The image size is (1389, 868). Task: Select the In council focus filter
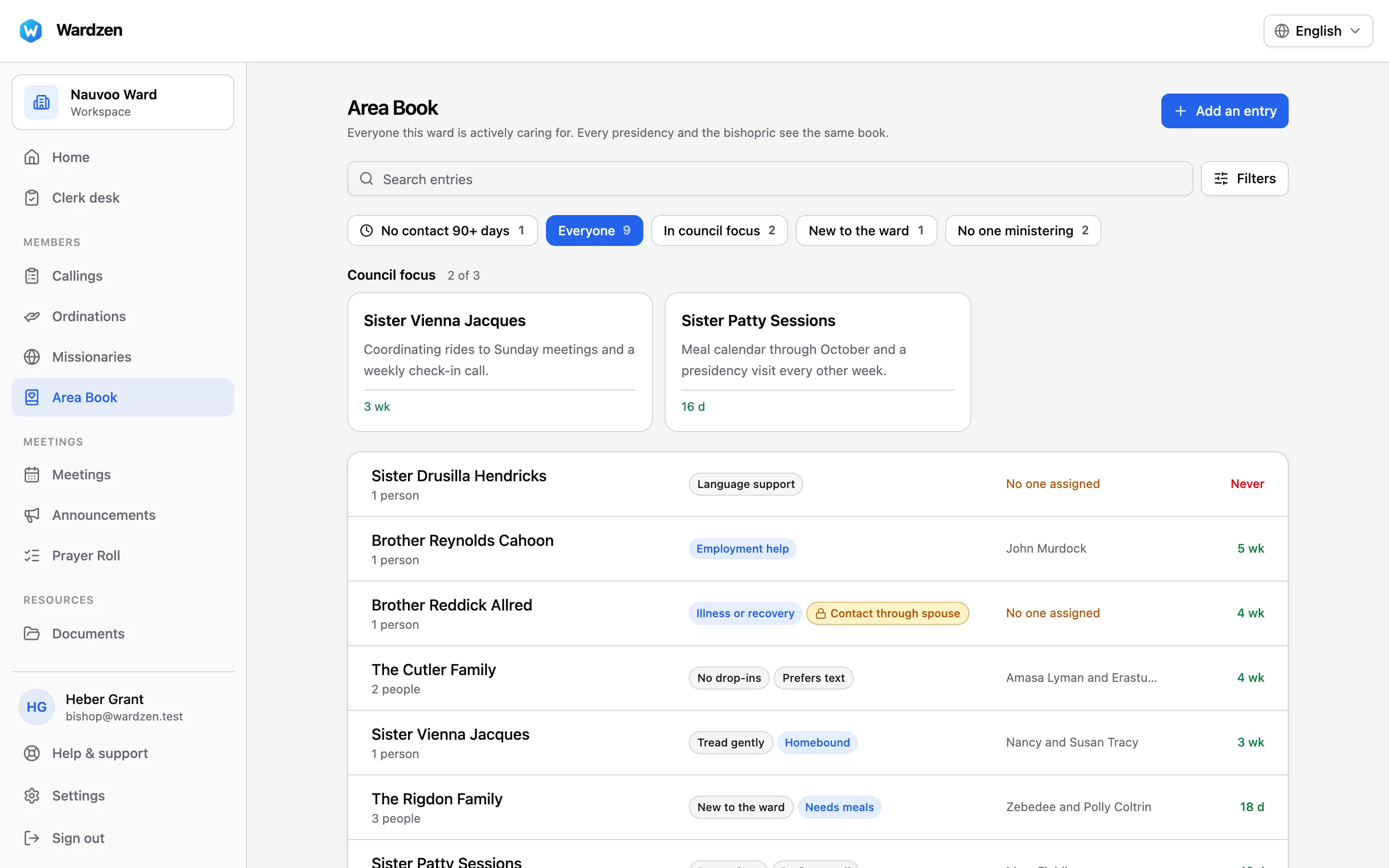pos(719,230)
